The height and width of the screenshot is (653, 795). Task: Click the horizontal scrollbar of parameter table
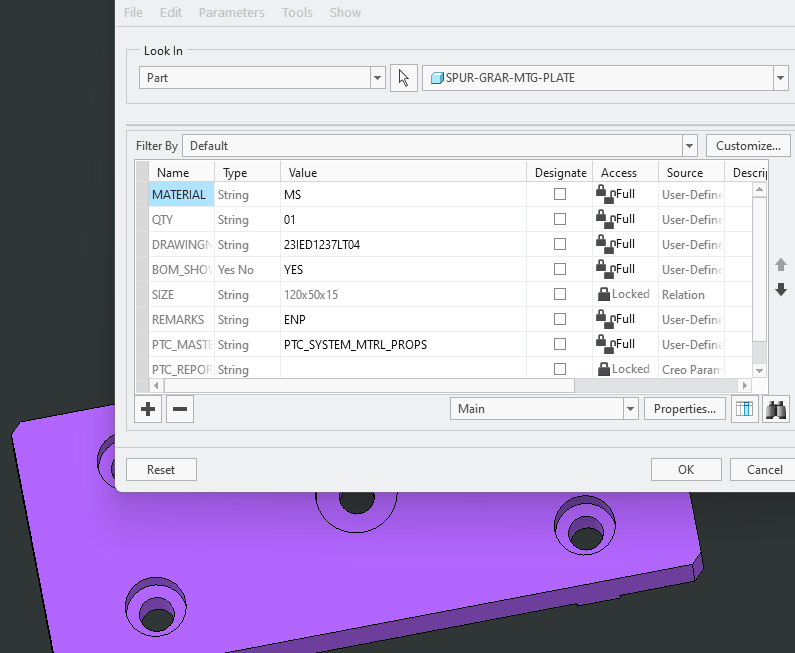pyautogui.click(x=369, y=385)
